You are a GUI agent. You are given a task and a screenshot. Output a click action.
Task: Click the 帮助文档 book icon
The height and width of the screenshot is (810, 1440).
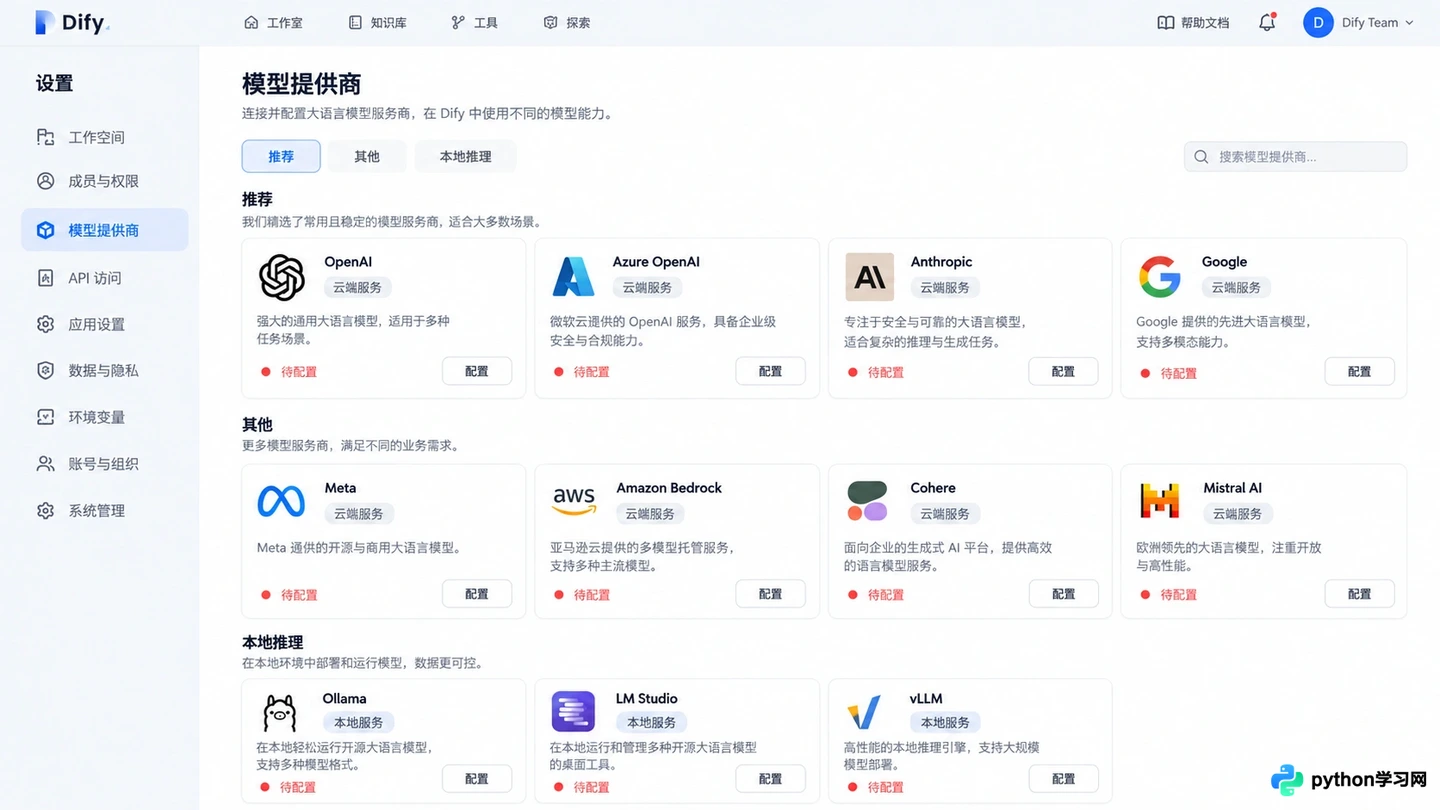click(x=1165, y=22)
